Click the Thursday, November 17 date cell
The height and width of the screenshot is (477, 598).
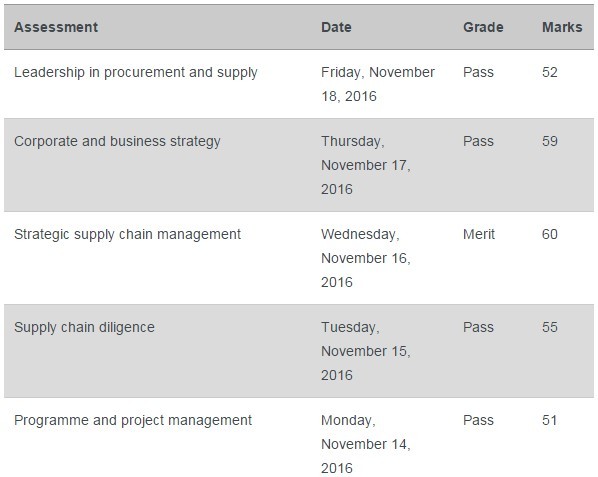tap(366, 165)
